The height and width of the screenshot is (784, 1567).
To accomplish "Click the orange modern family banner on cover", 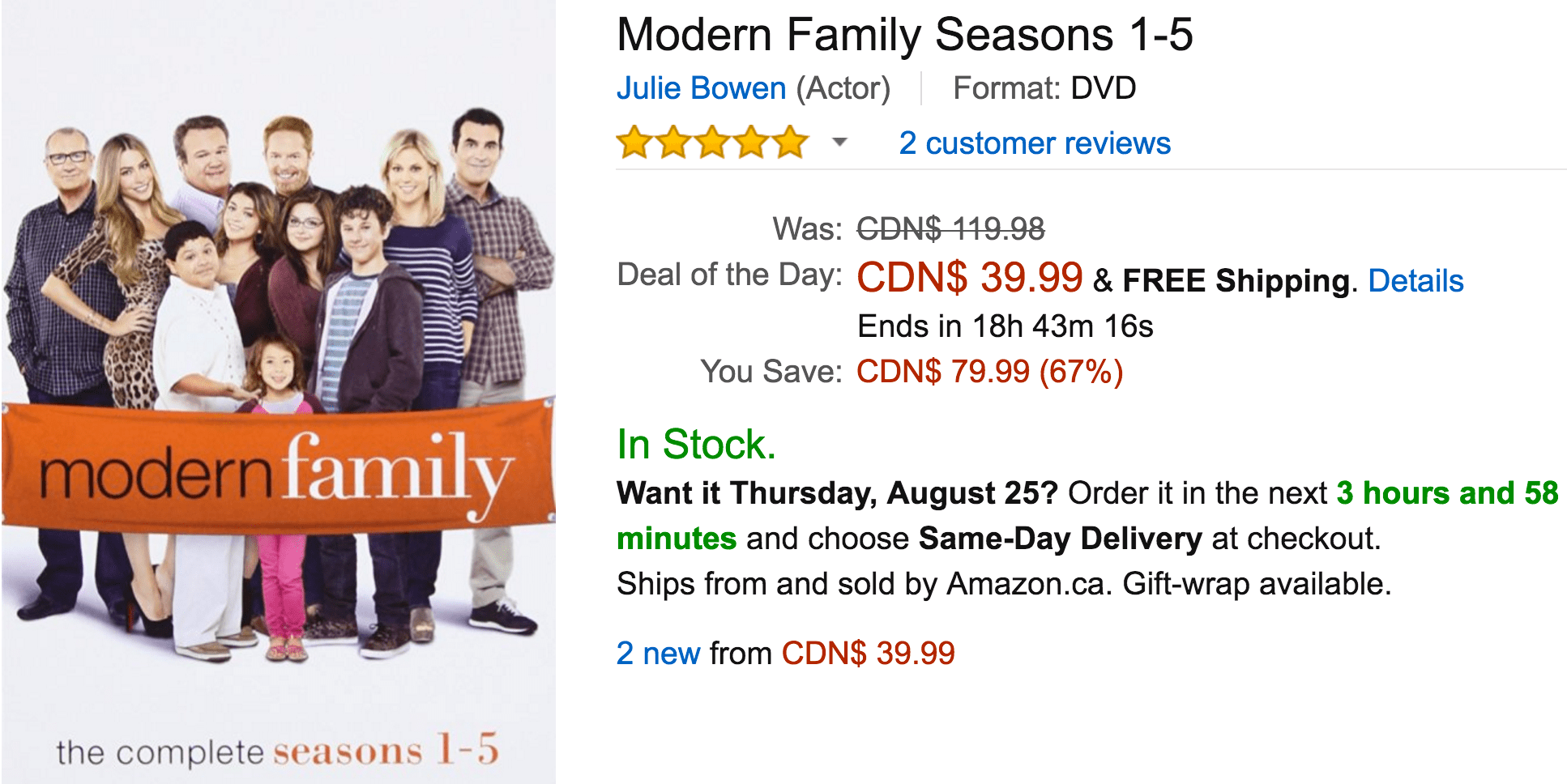I will pos(279,468).
